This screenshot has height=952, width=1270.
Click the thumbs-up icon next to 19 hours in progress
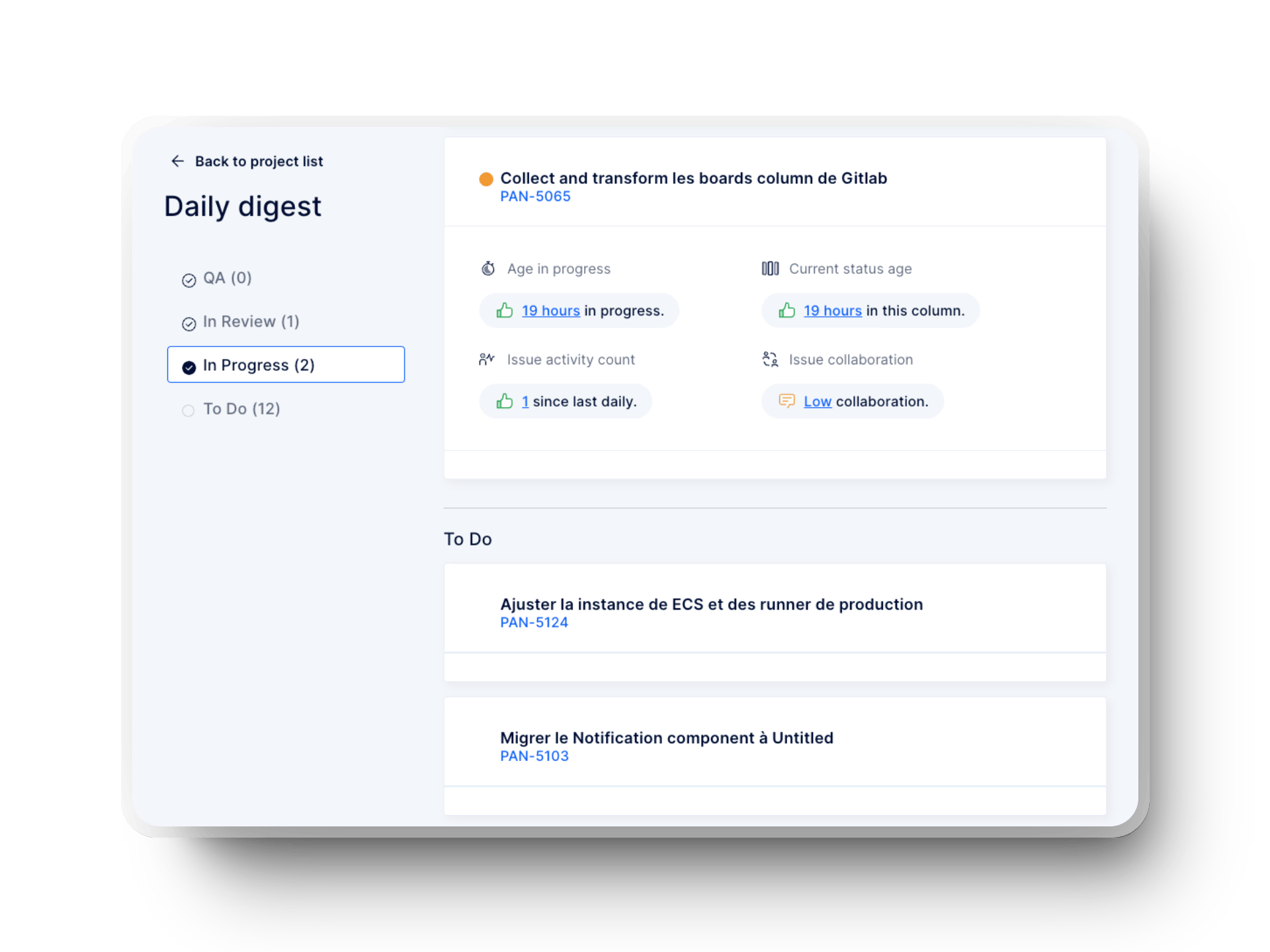505,310
